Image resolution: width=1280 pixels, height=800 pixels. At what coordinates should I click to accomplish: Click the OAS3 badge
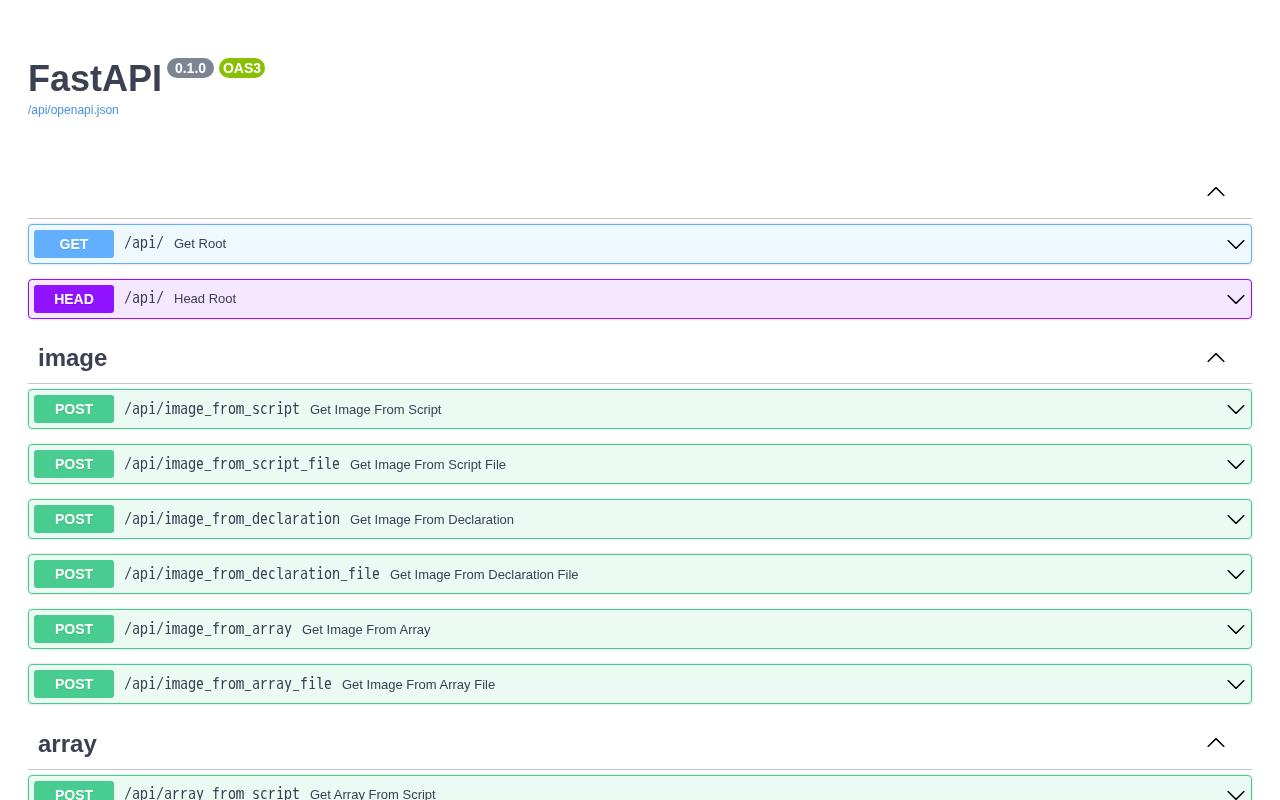242,68
